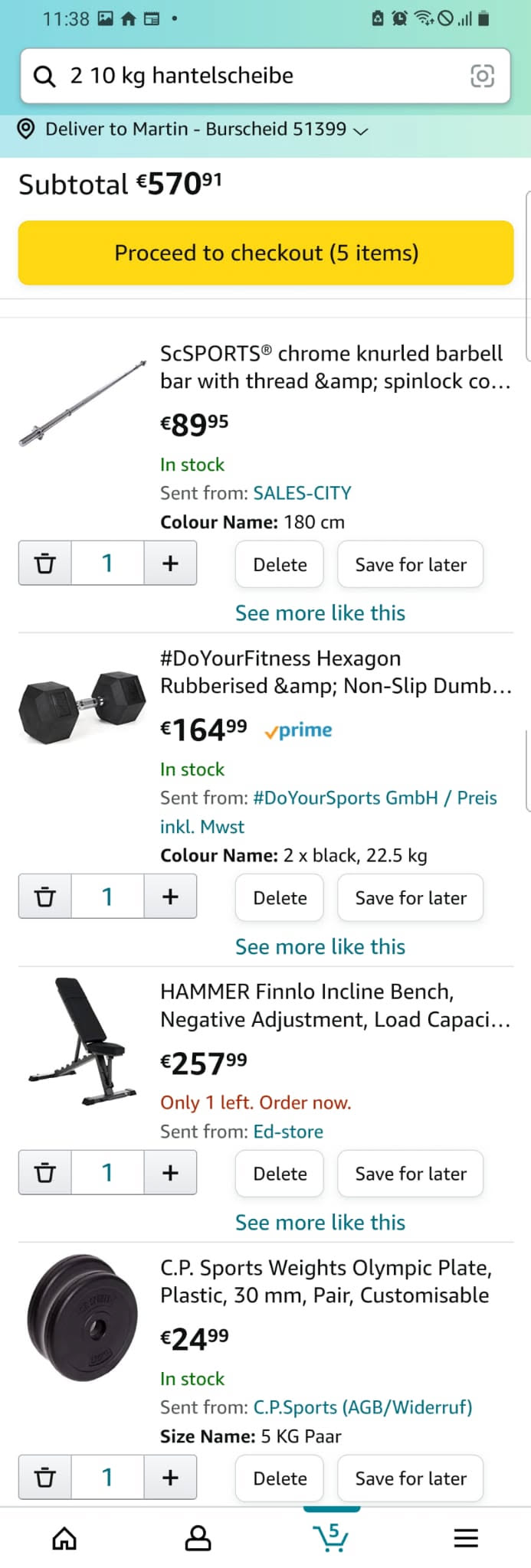Tap trash icon for ScSPORTS barbell bar
The image size is (531, 1568).
tap(45, 563)
